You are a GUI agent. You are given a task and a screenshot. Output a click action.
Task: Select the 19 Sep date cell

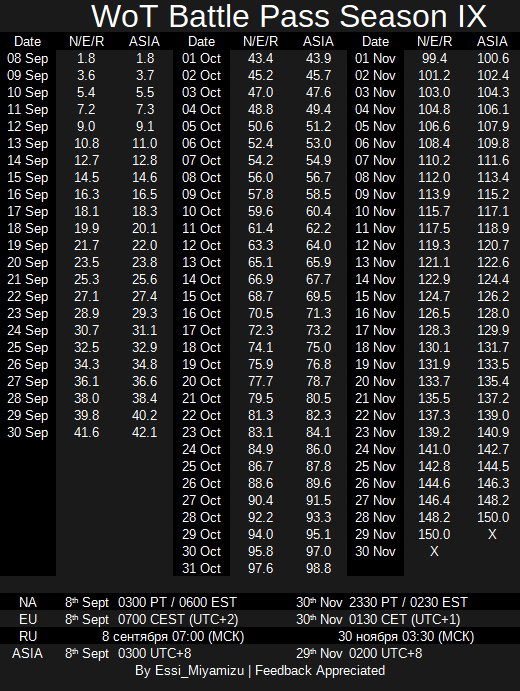(27, 245)
